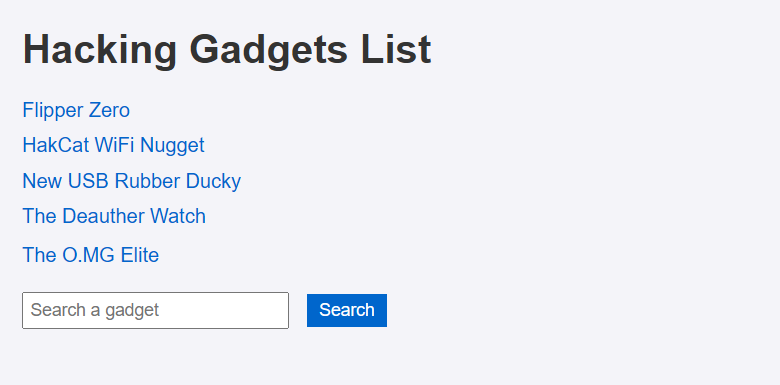Pick the O.MG Elite gadget entry
780x385 pixels.
(x=91, y=255)
